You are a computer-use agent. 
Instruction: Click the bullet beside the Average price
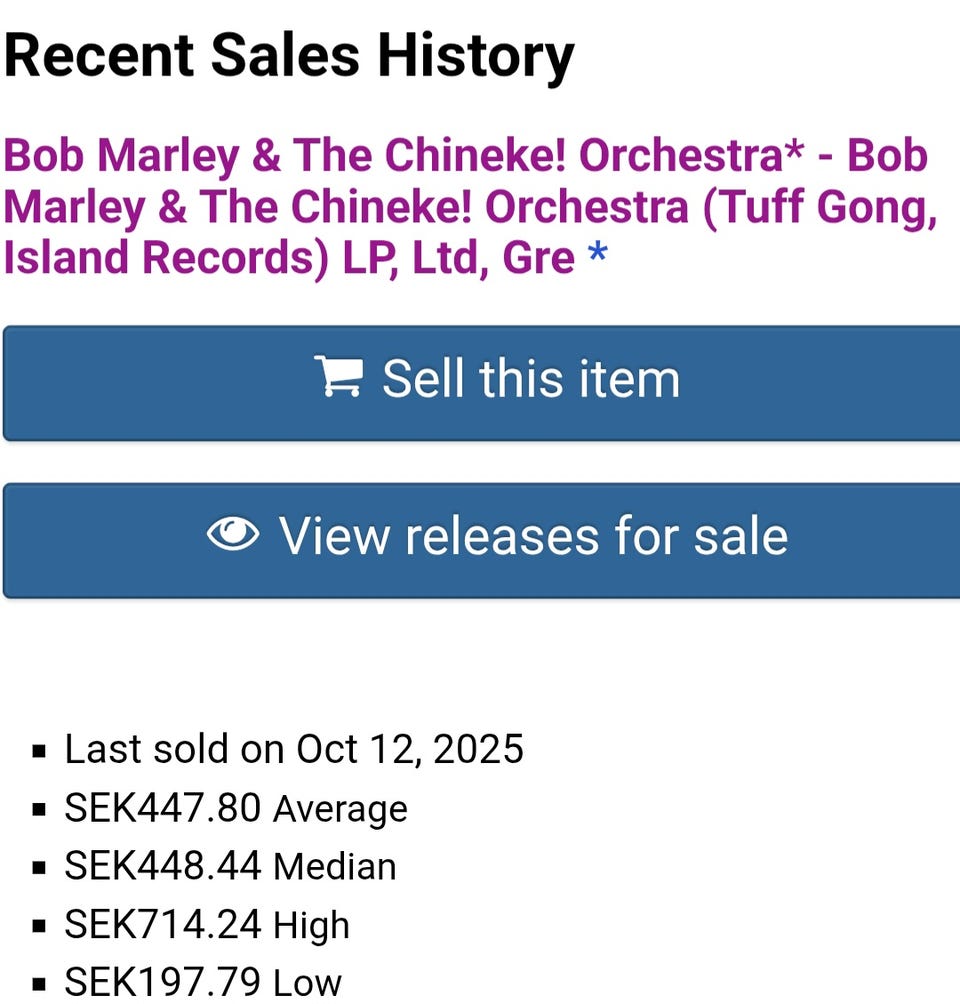(39, 810)
